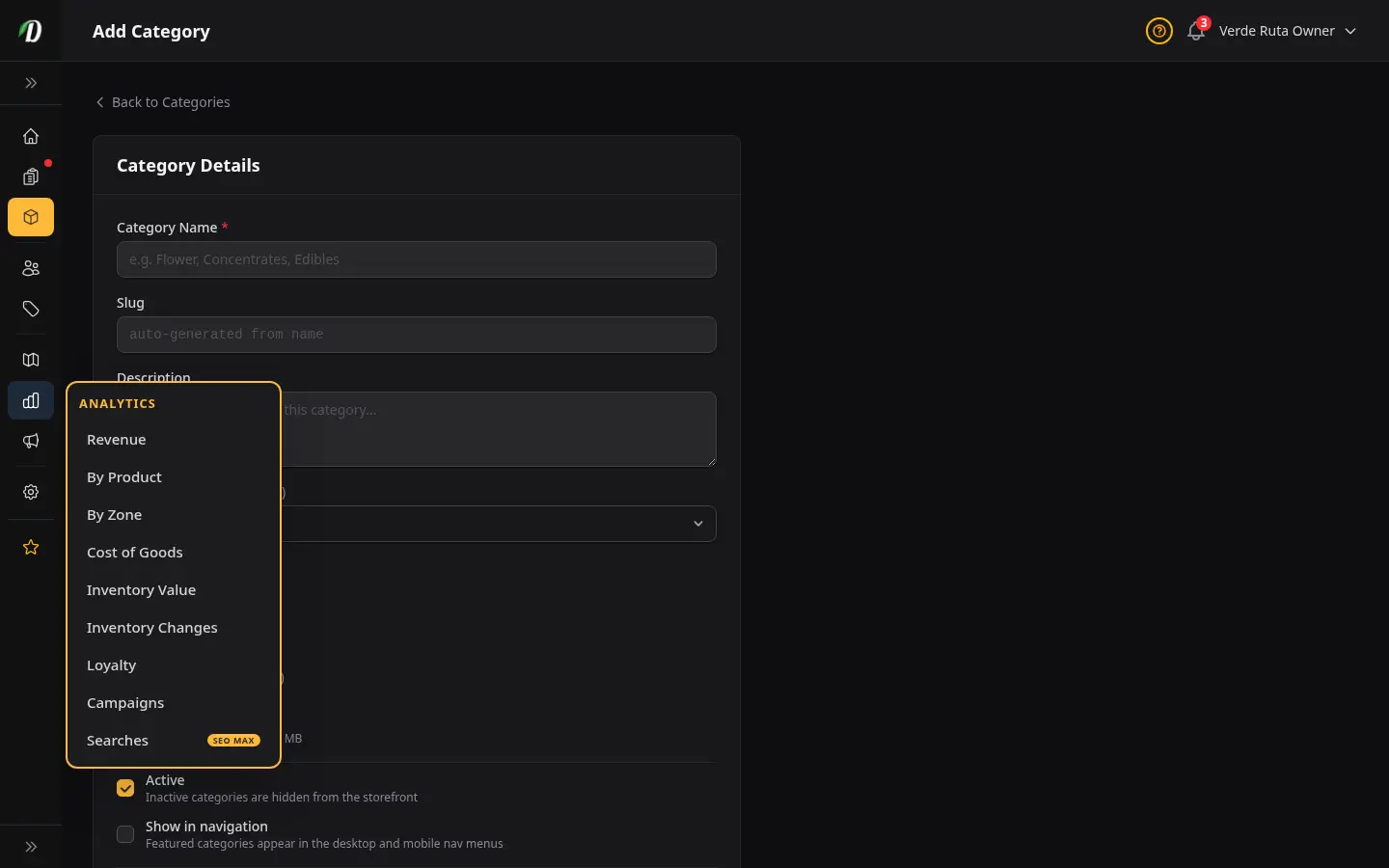Toggle the sidebar with the bottom double-chevron
Viewport: 1389px width, 868px height.
coord(31,847)
